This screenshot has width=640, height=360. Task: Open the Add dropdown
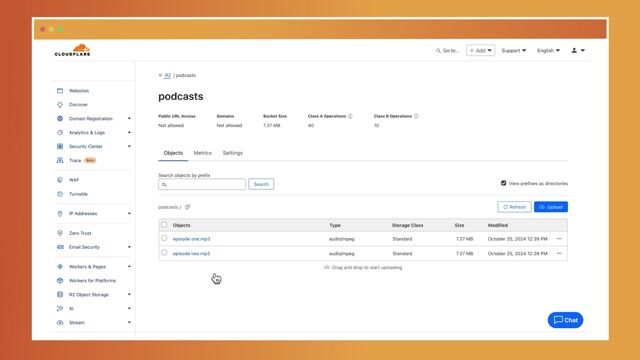(x=480, y=51)
